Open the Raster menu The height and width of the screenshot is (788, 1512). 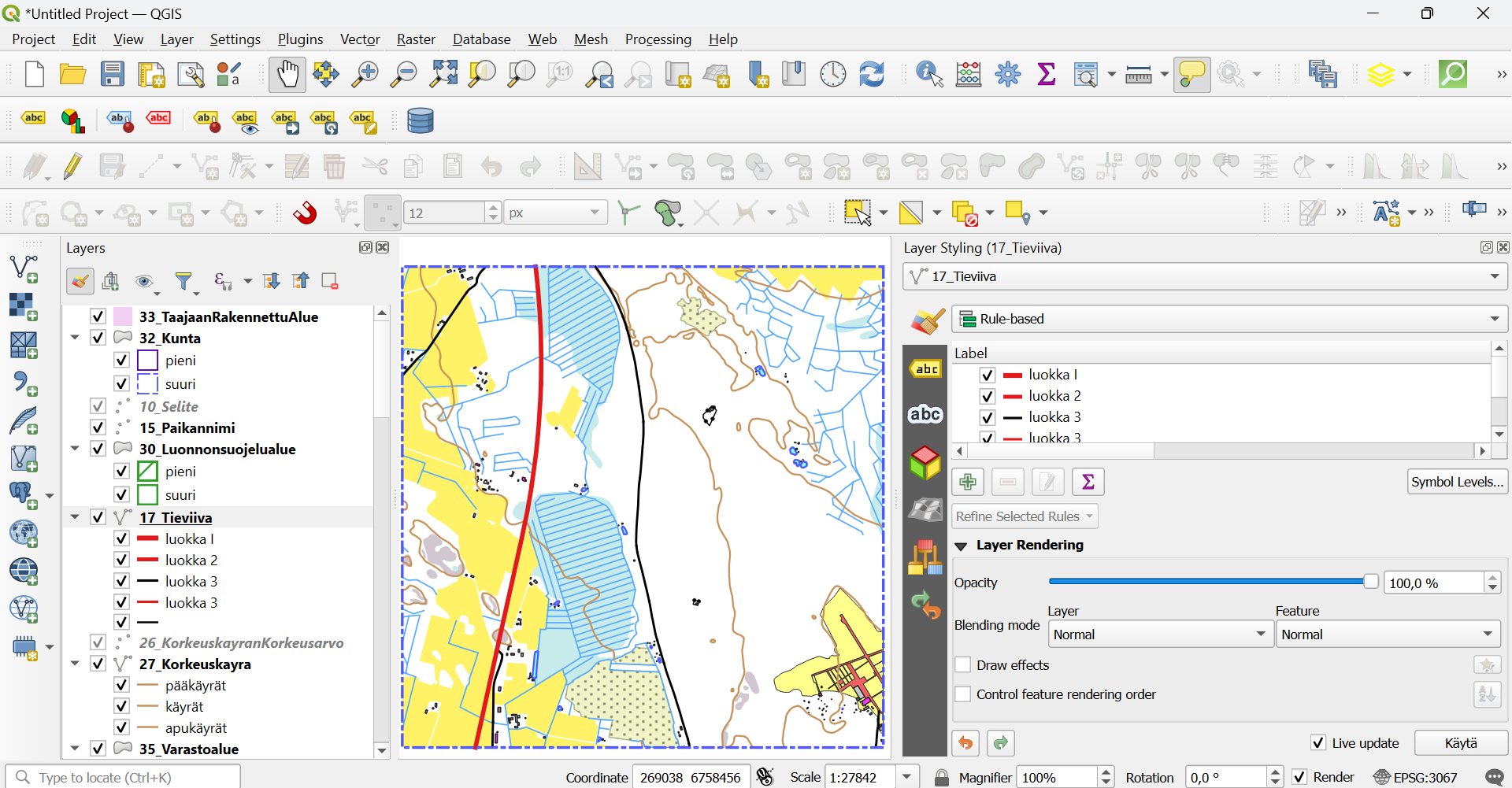coord(416,39)
